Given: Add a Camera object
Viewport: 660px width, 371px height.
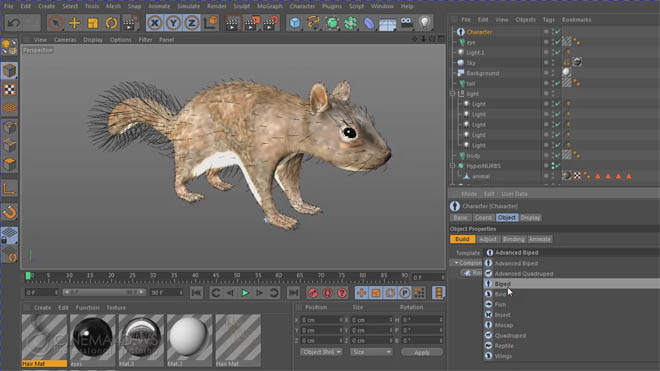Looking at the screenshot, I should pyautogui.click(x=407, y=23).
